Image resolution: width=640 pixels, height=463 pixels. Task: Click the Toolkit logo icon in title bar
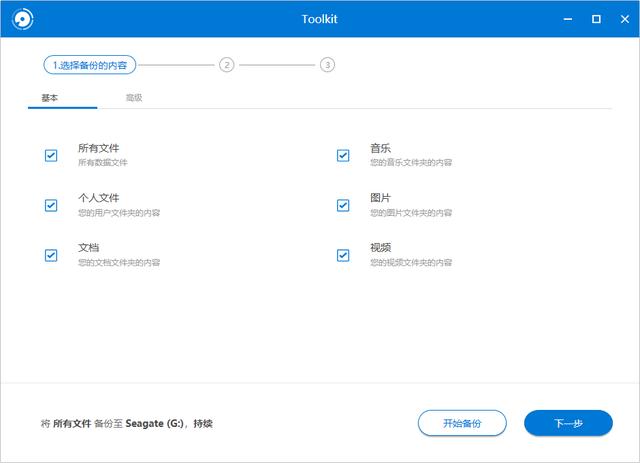tap(20, 19)
